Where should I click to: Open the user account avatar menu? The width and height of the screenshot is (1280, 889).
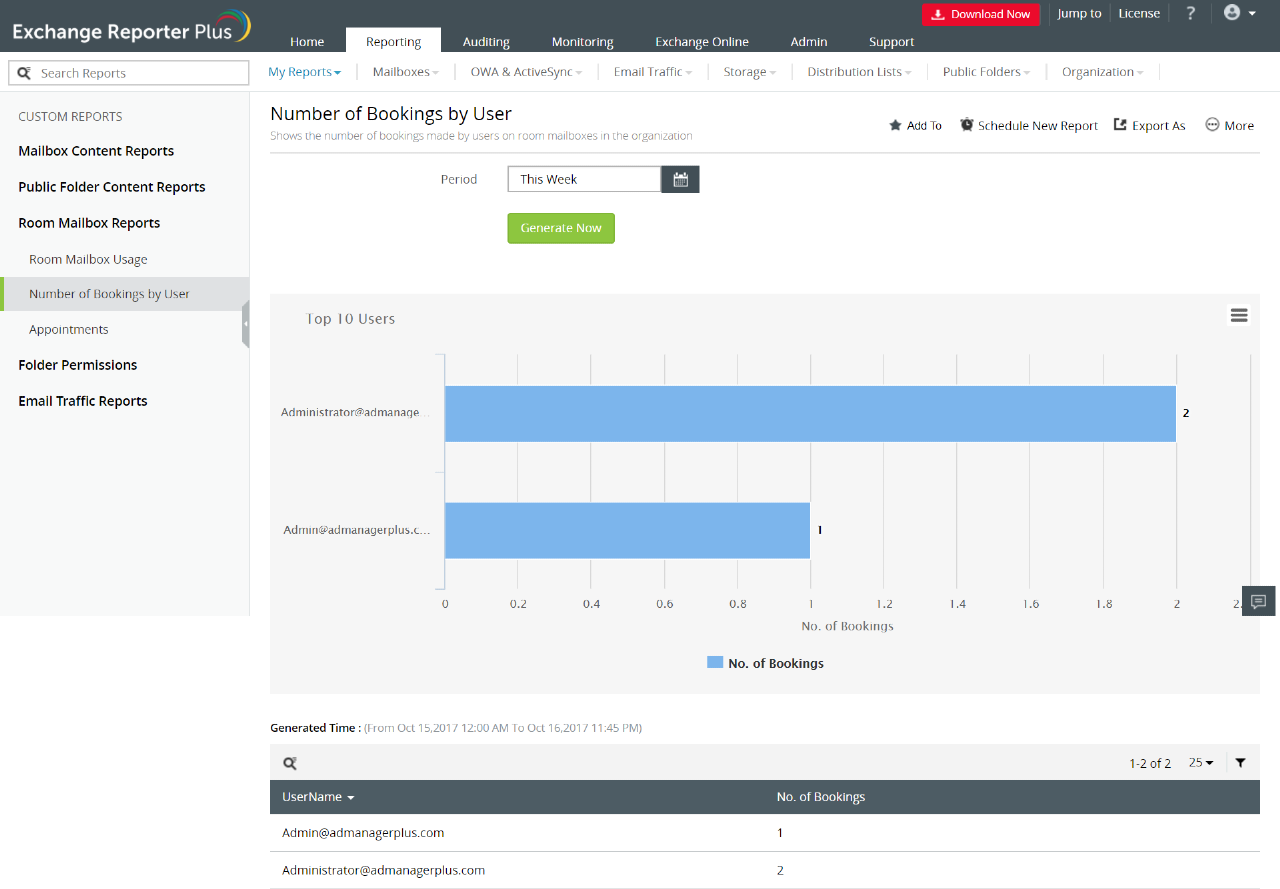[1239, 14]
